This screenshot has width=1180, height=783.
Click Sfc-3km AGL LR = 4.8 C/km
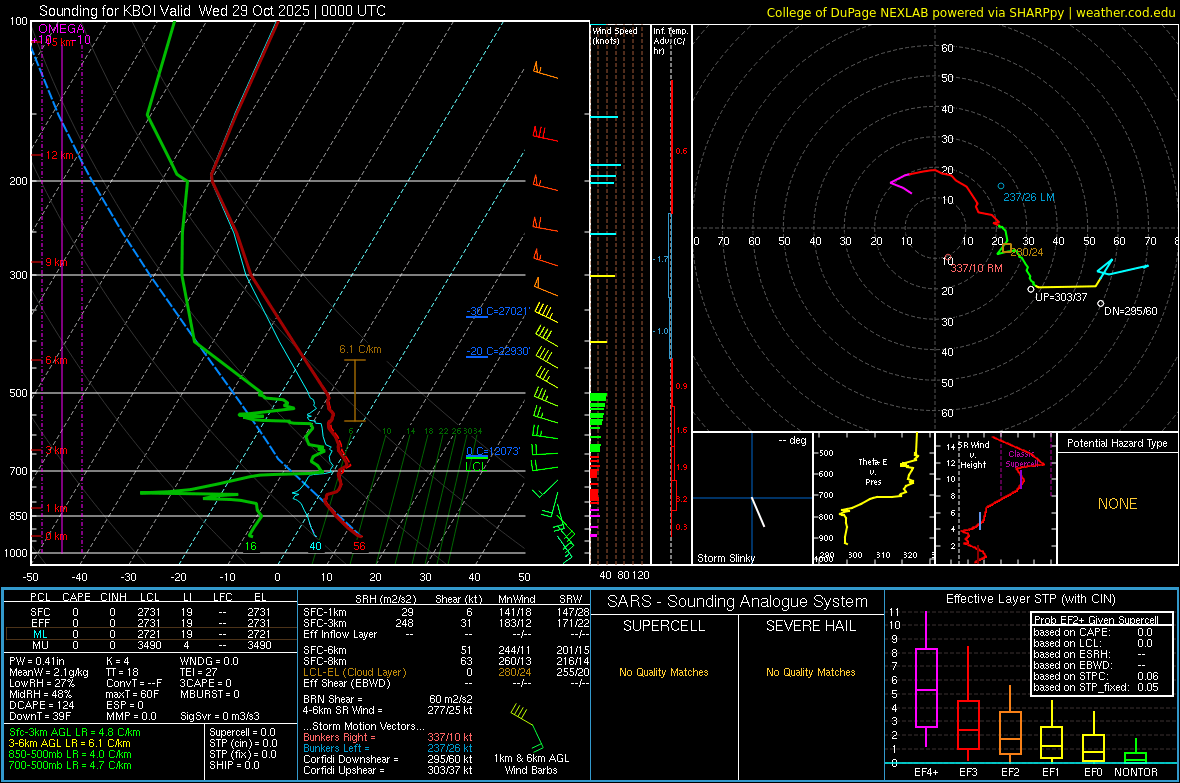pyautogui.click(x=75, y=732)
